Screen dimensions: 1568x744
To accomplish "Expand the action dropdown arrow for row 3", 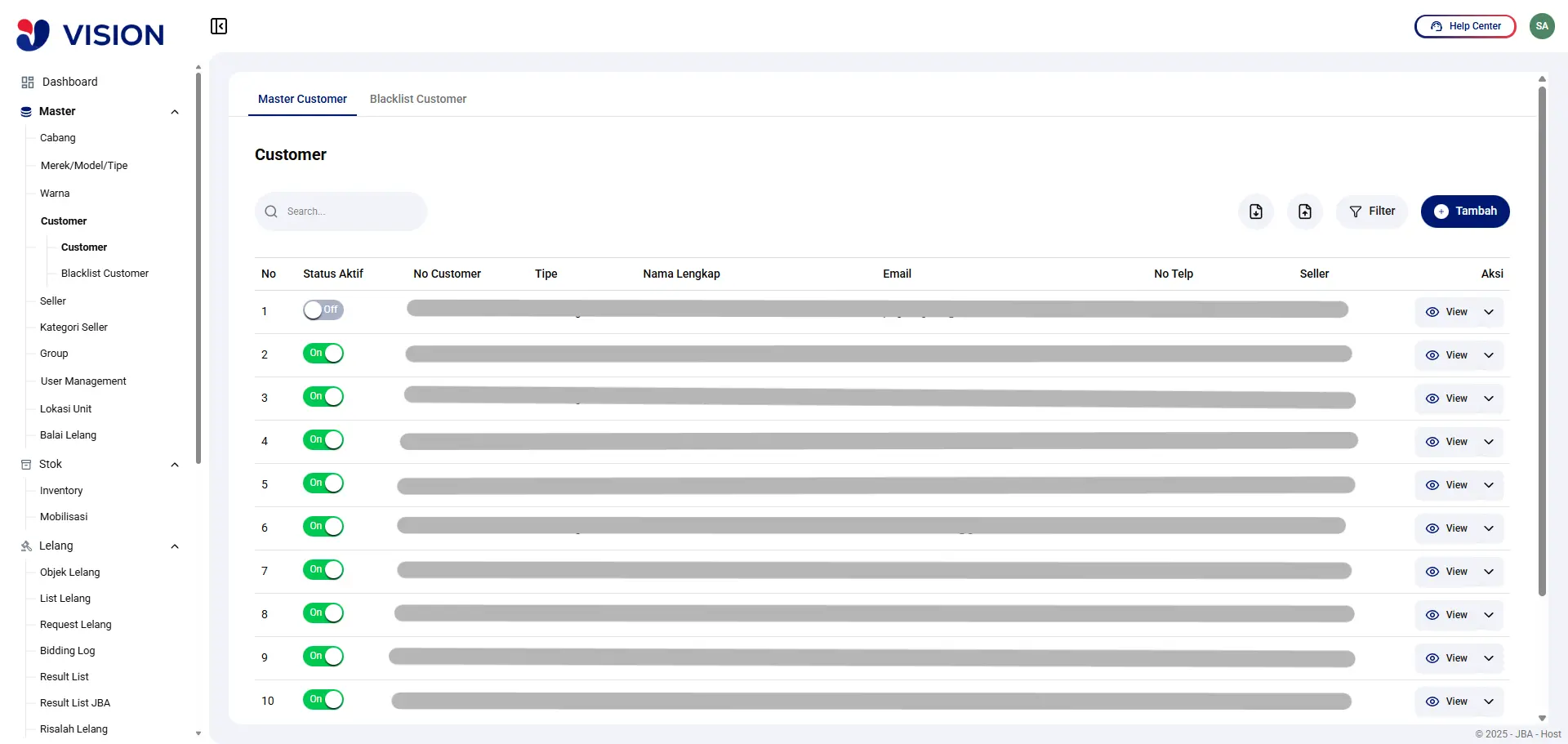I will tap(1489, 399).
